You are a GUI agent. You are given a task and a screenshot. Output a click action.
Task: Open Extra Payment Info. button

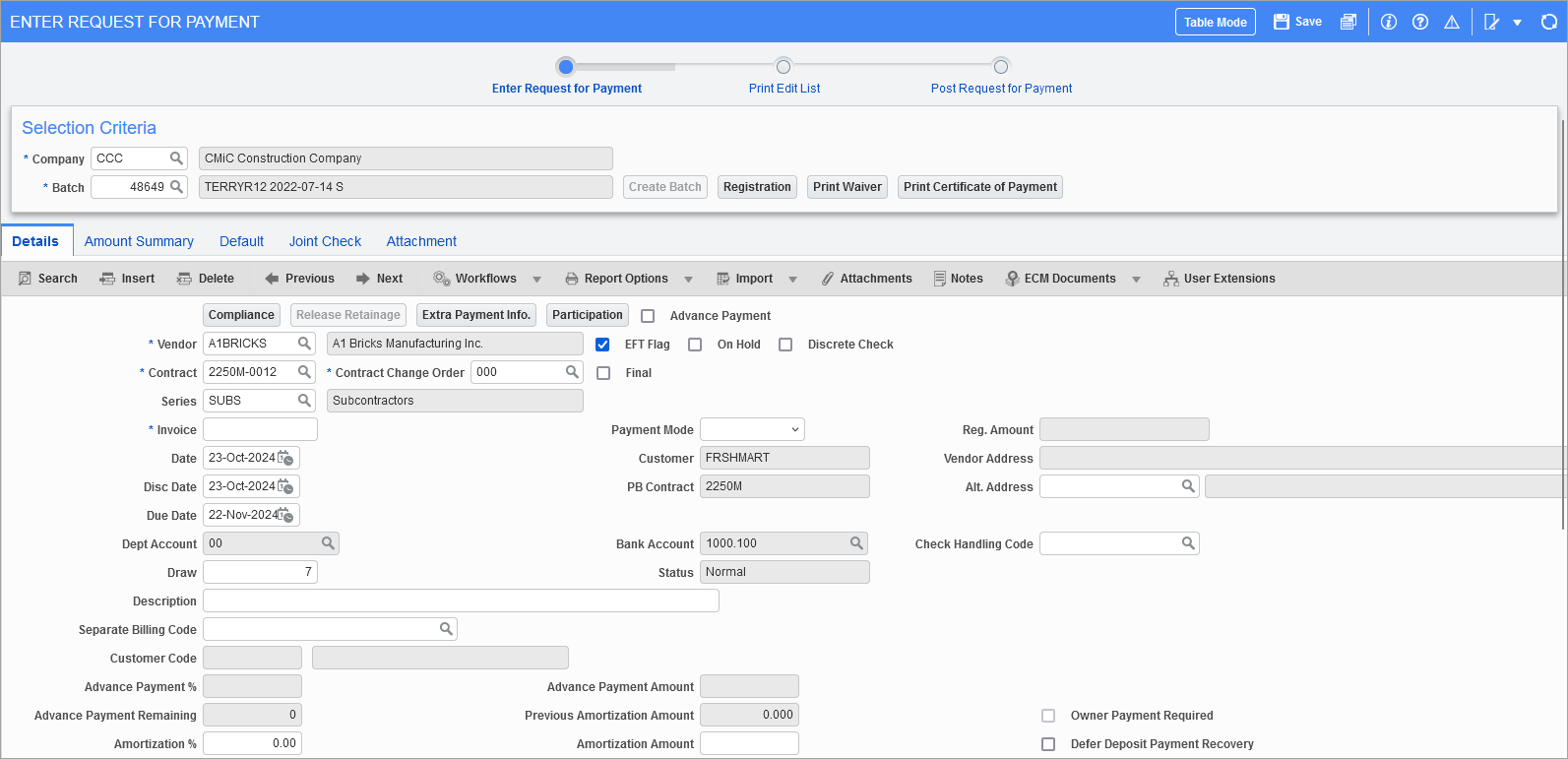pos(476,315)
